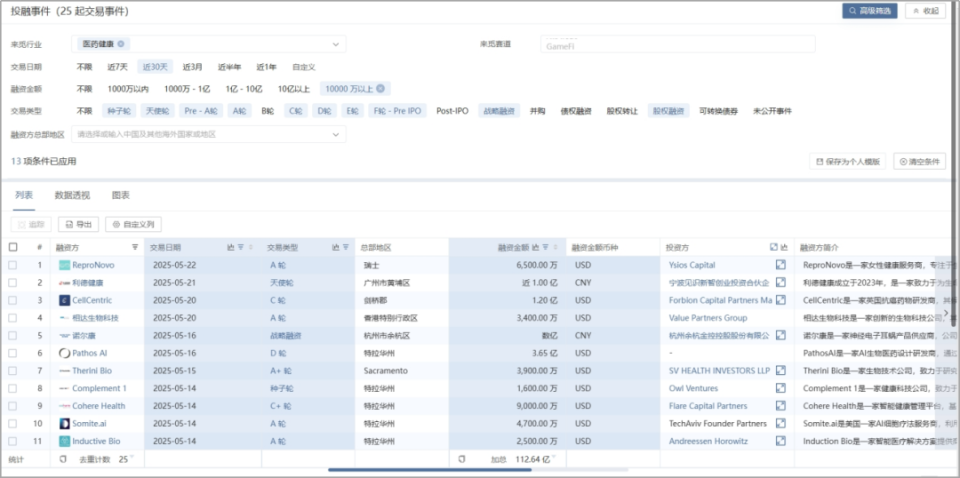Open the 来源行业 dropdown arrow
This screenshot has height=478, width=960.
point(336,44)
